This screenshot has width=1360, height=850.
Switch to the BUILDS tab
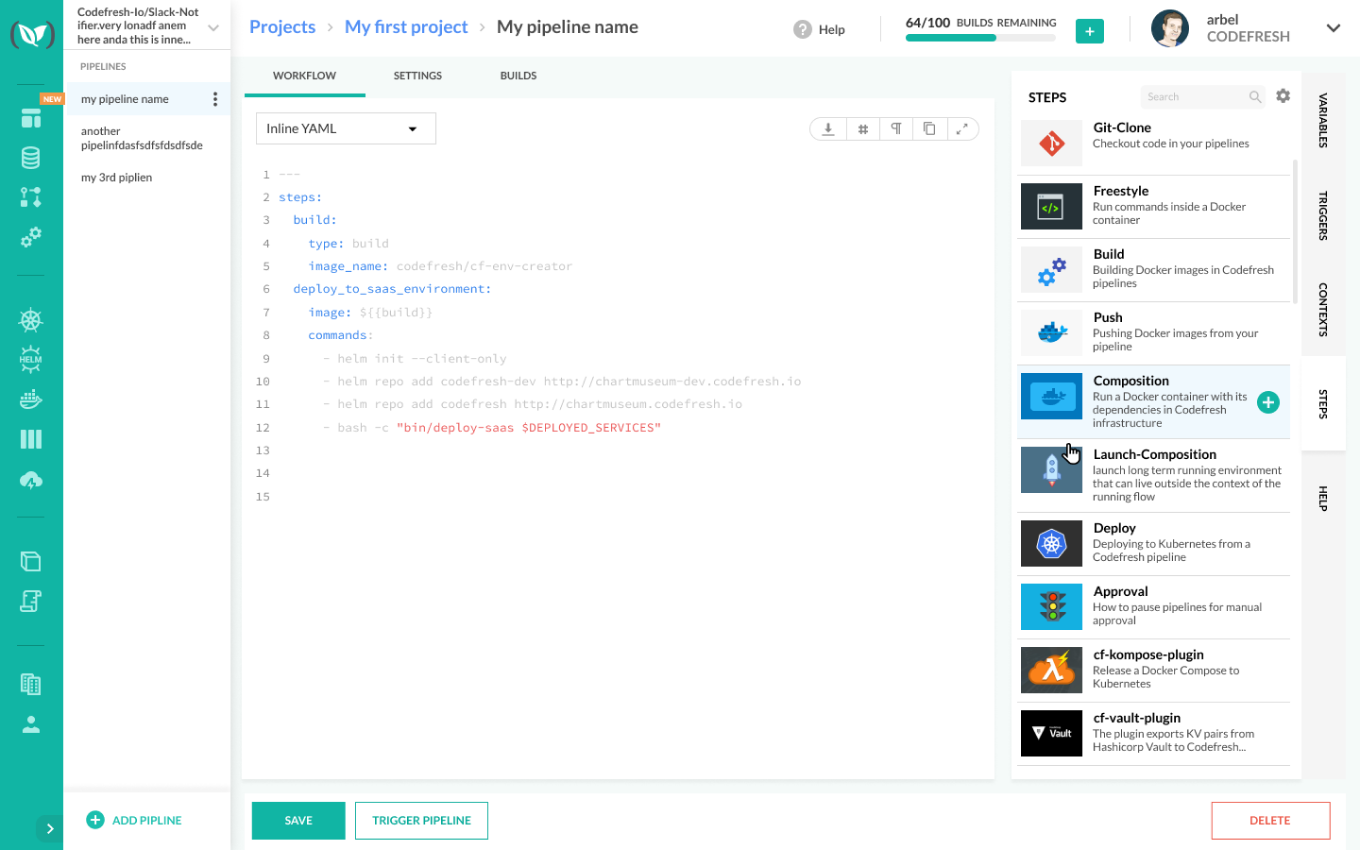(518, 76)
